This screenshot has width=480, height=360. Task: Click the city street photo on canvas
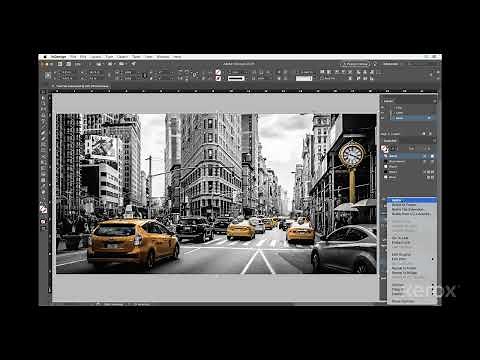pos(216,194)
